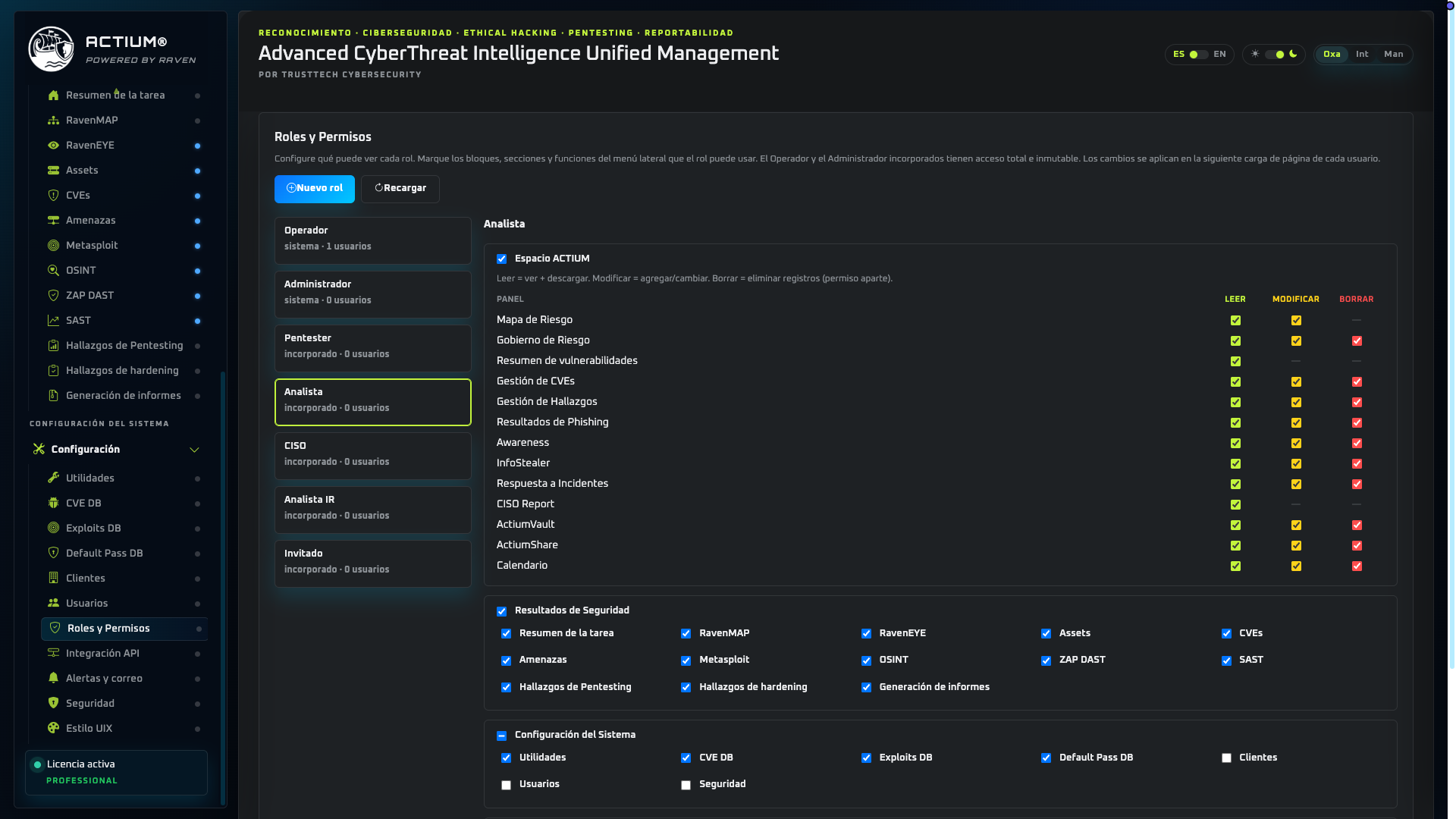Select the Oxa tab at top right
Viewport: 1456px width, 819px height.
pyautogui.click(x=1332, y=55)
